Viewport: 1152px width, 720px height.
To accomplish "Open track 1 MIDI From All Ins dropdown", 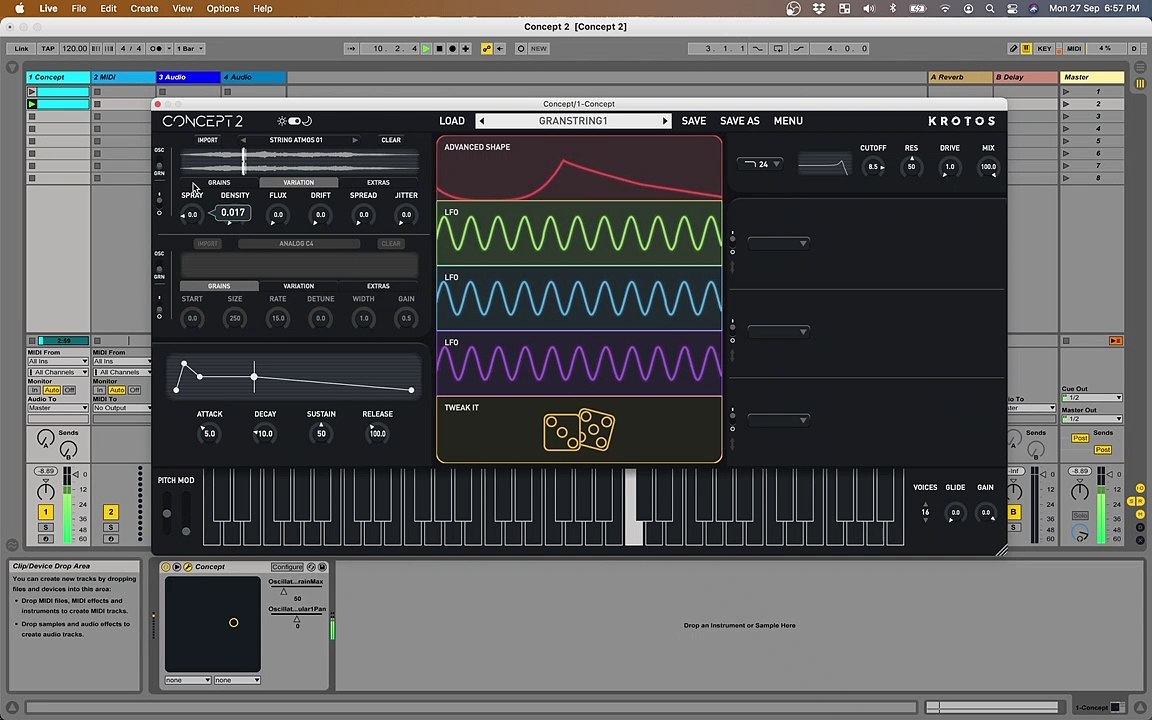I will 58,361.
